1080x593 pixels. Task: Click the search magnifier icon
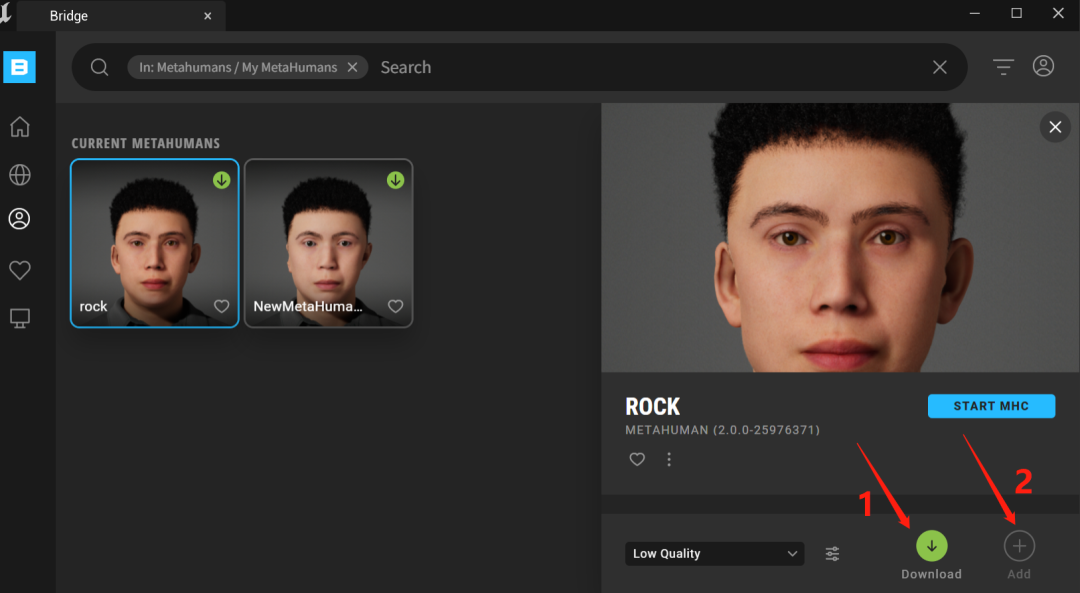pyautogui.click(x=99, y=67)
